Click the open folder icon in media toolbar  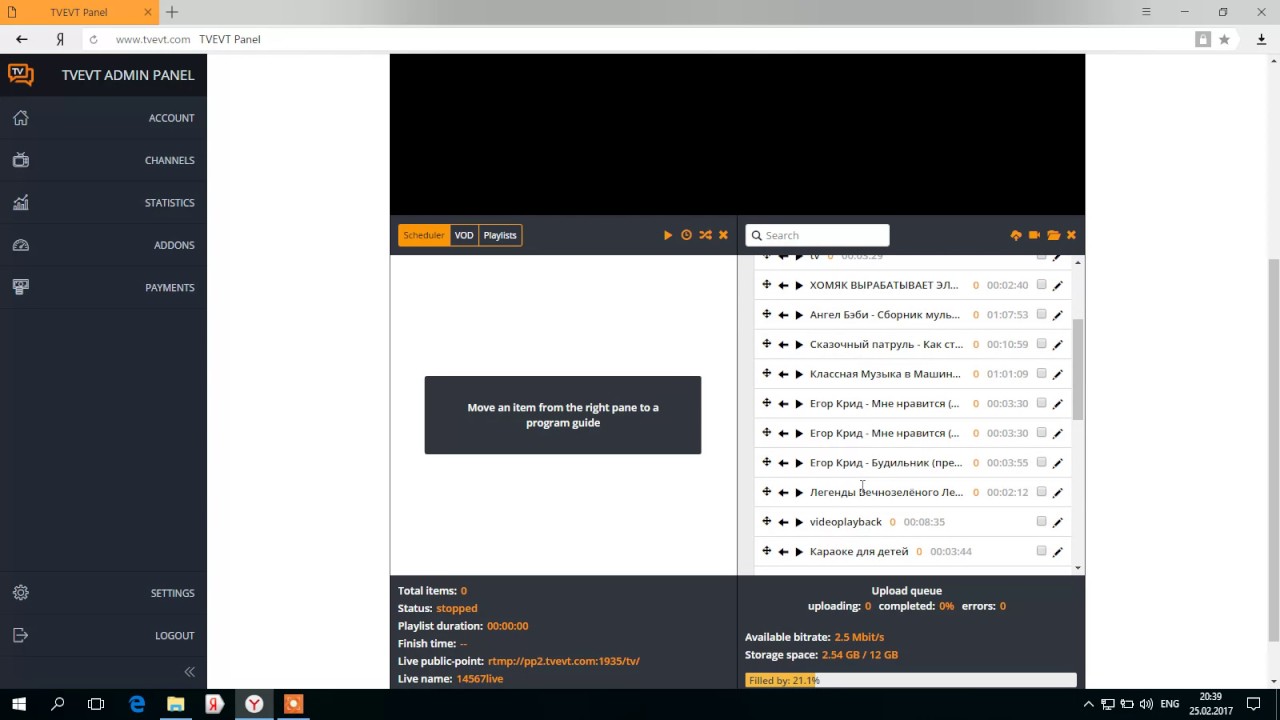(1053, 235)
